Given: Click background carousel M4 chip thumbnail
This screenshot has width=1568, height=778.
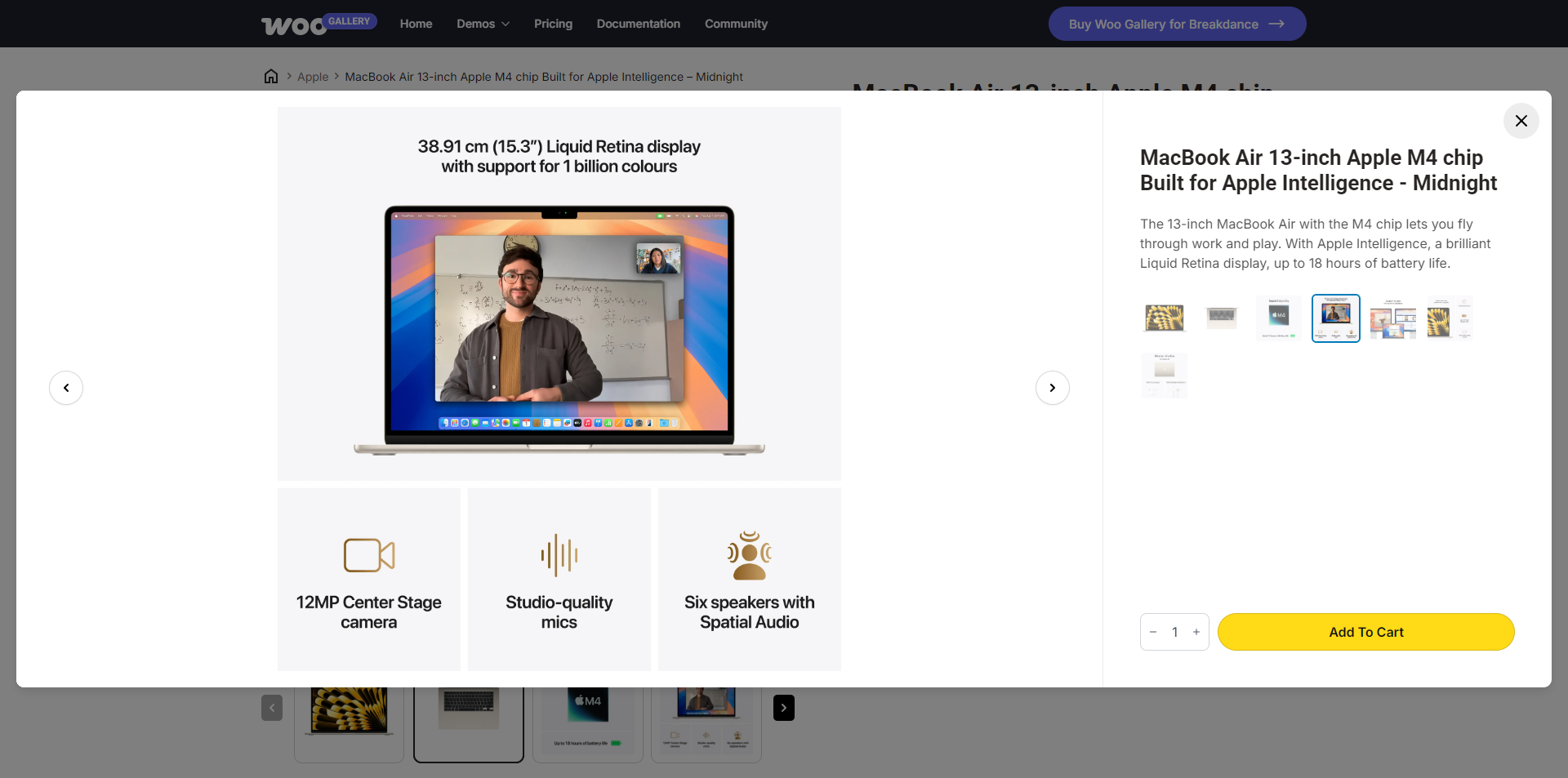Looking at the screenshot, I should point(588,724).
